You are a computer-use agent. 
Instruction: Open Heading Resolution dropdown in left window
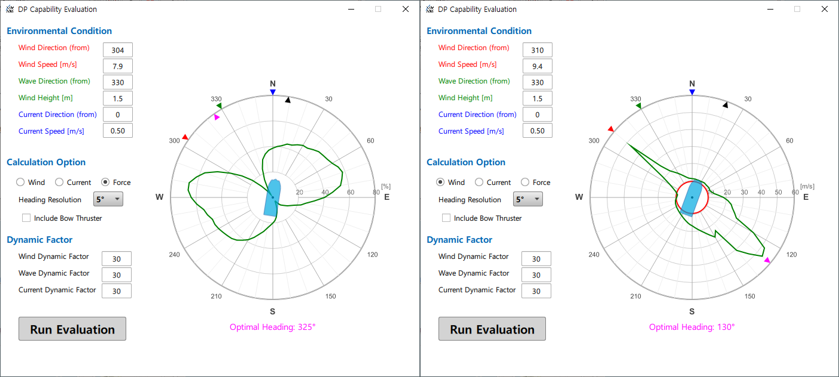point(108,199)
